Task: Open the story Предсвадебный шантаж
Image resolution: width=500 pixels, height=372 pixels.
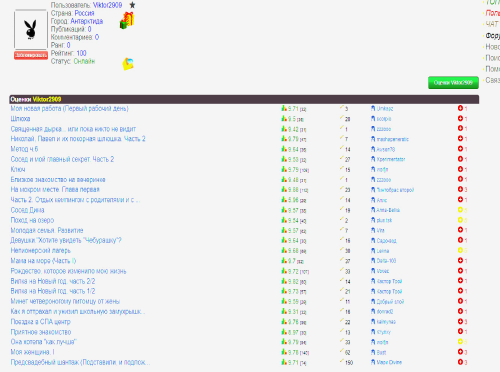Action: click(x=80, y=362)
